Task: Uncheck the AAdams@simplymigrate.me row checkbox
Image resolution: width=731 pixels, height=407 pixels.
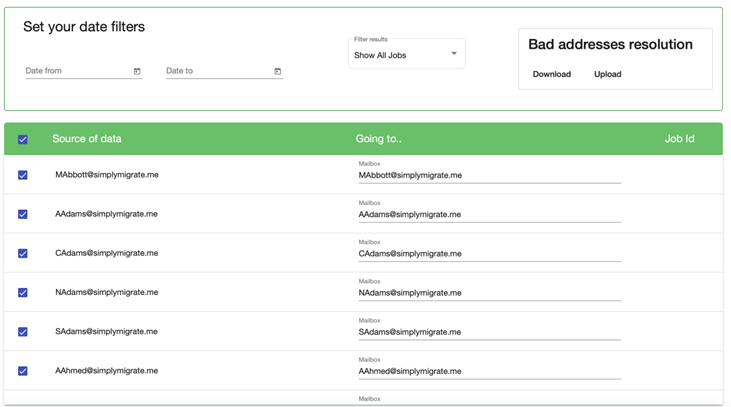Action: point(23,214)
